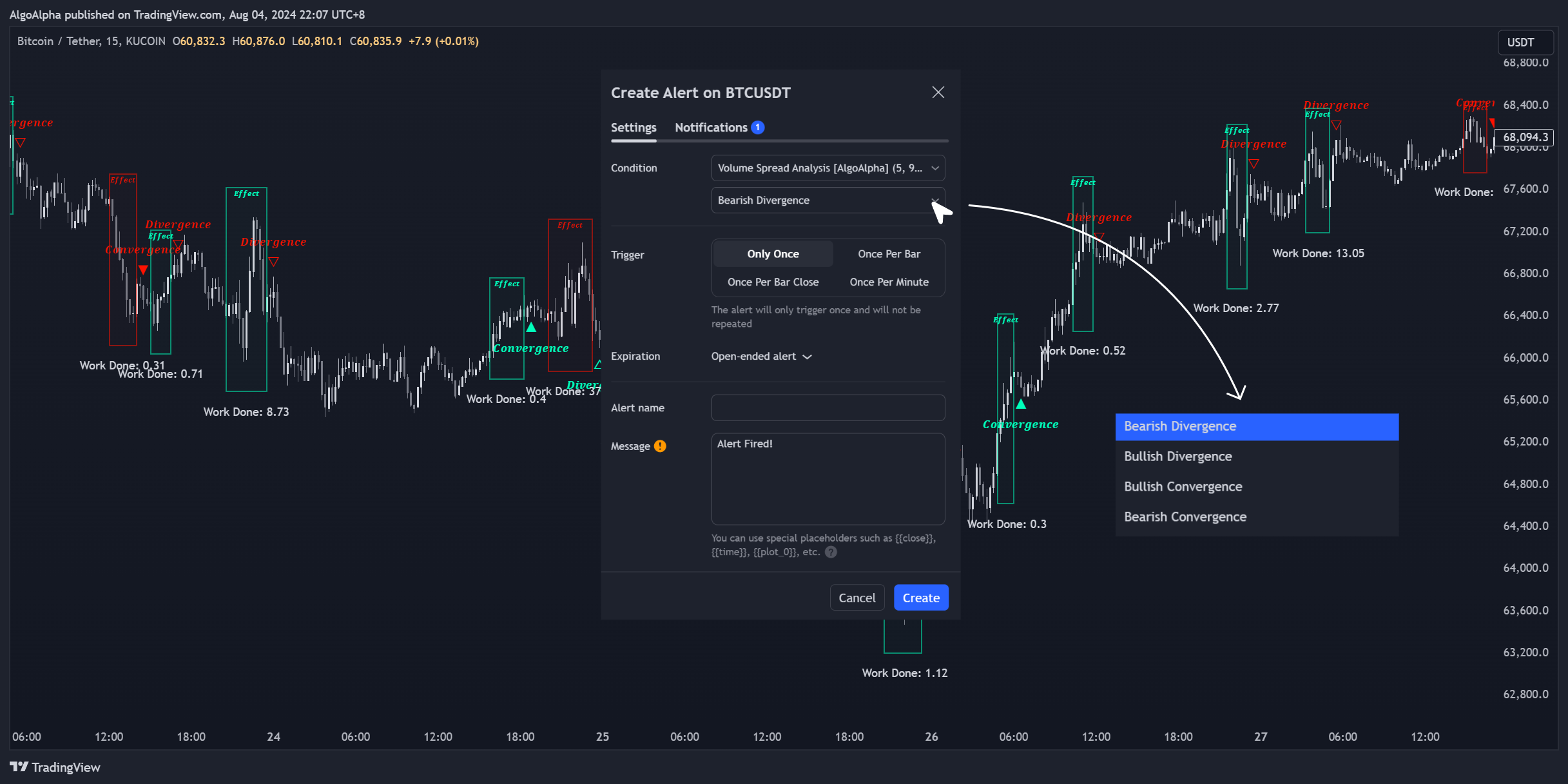Image resolution: width=1568 pixels, height=784 pixels.
Task: Click the Bitcoin / Tether symbol title
Action: pyautogui.click(x=59, y=41)
